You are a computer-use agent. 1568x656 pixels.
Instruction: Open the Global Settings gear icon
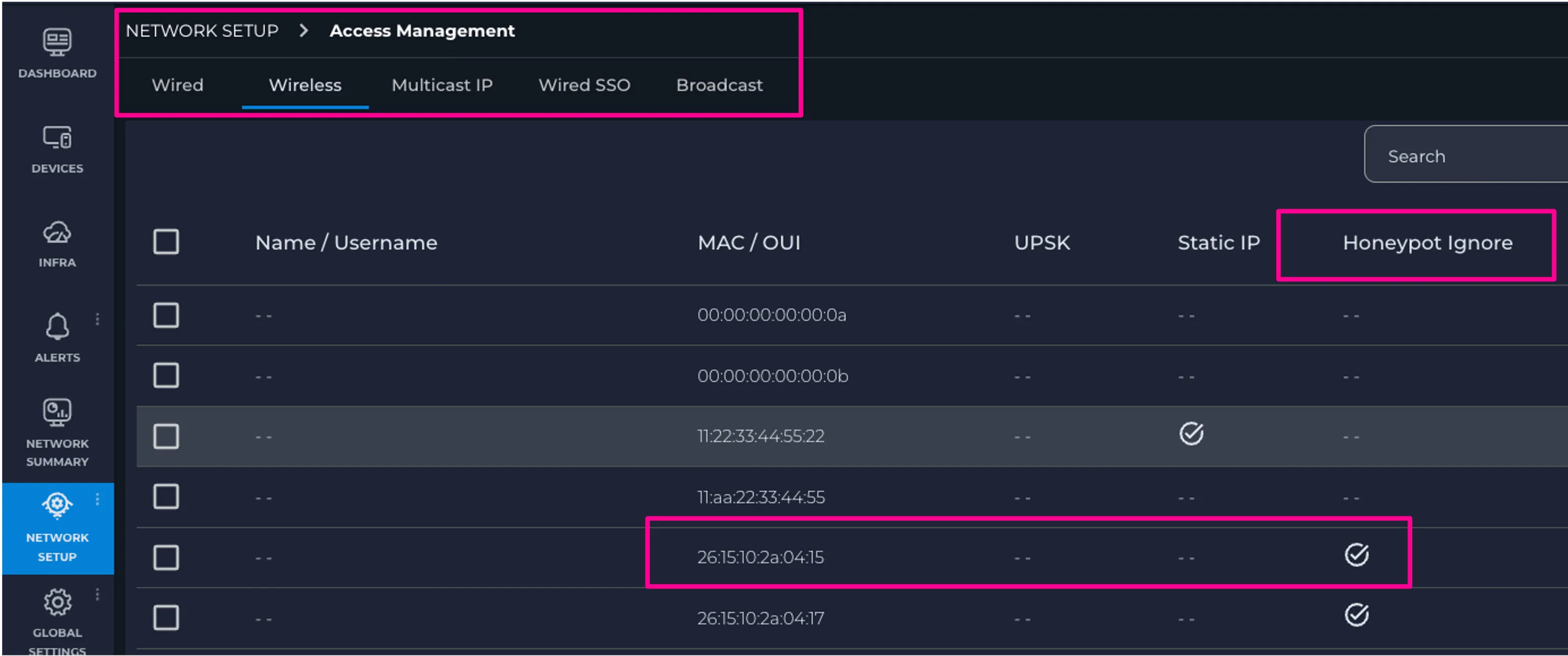[x=57, y=602]
